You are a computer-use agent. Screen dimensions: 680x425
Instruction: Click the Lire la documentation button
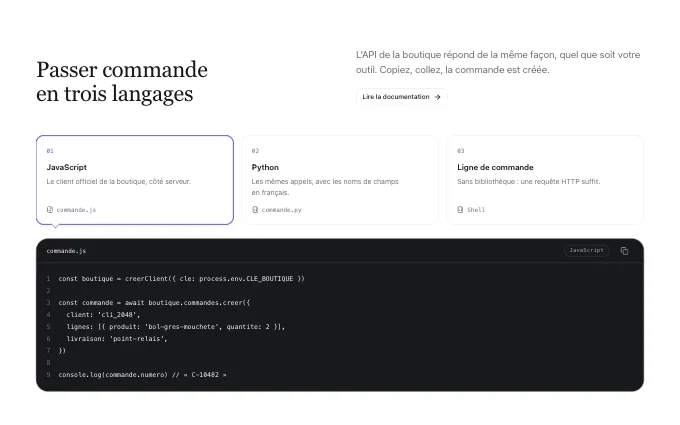401,97
